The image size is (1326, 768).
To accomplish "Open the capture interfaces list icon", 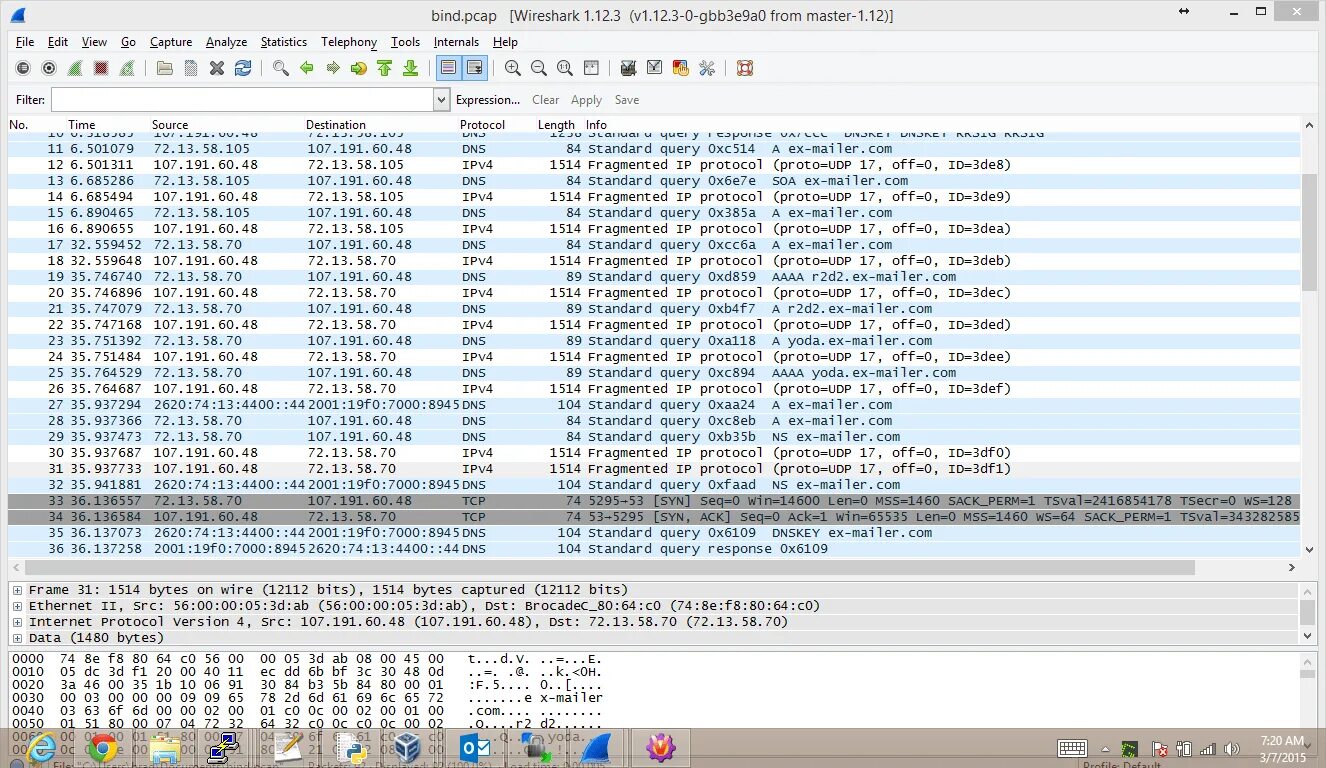I will point(23,68).
